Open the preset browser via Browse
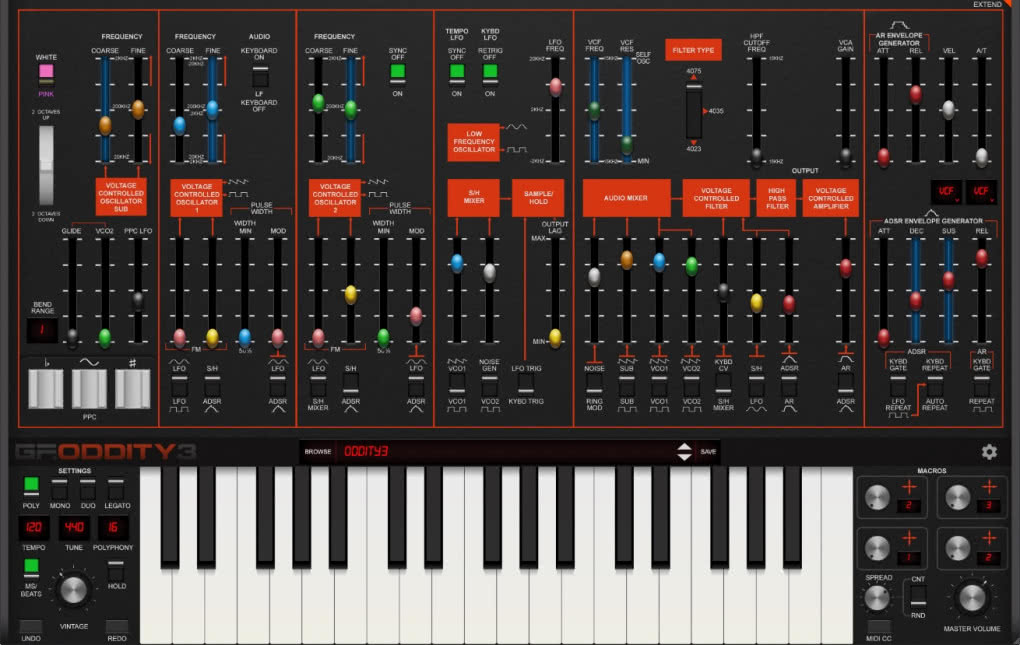 click(319, 451)
